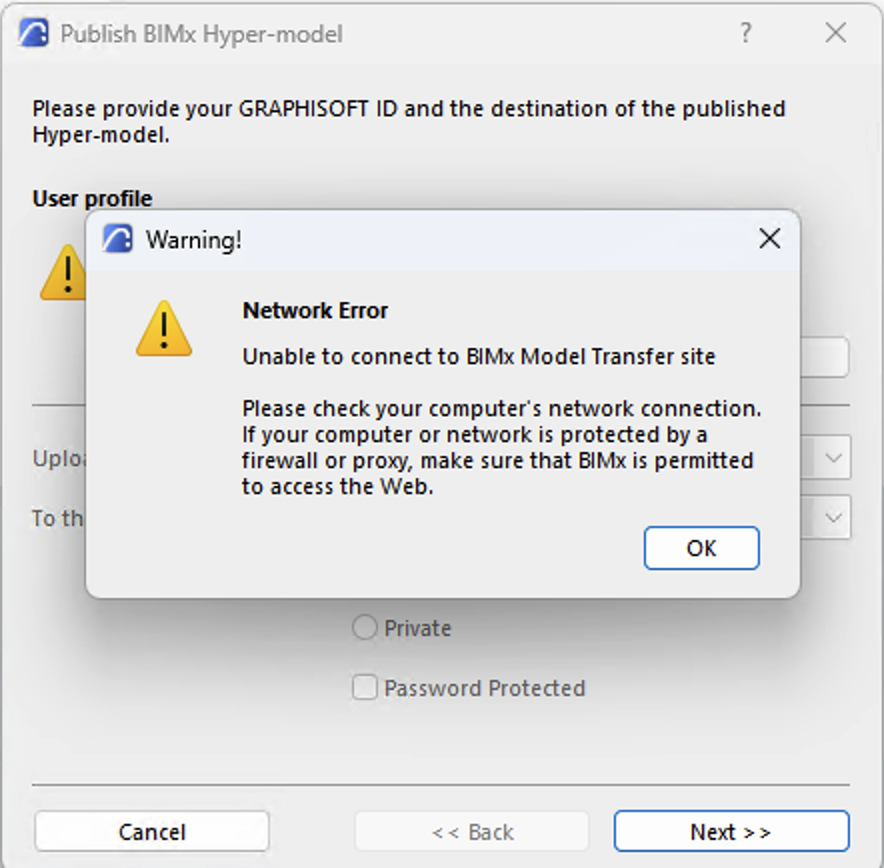884x868 pixels.
Task: Proceed with the Next >> button
Action: 731,831
